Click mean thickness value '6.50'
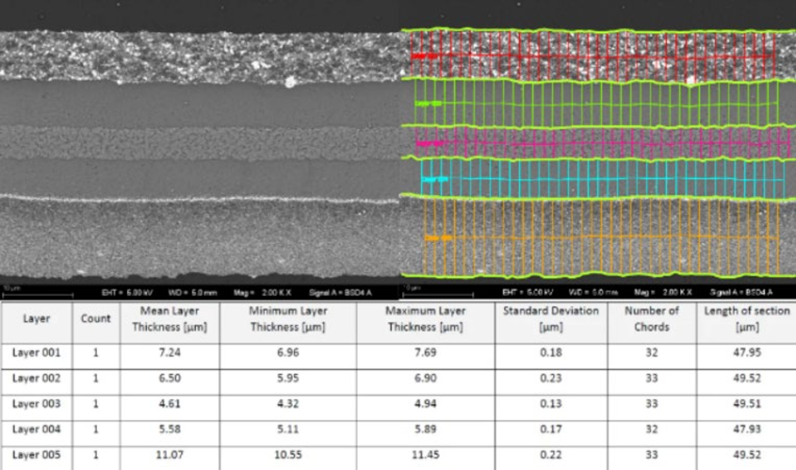 170,378
